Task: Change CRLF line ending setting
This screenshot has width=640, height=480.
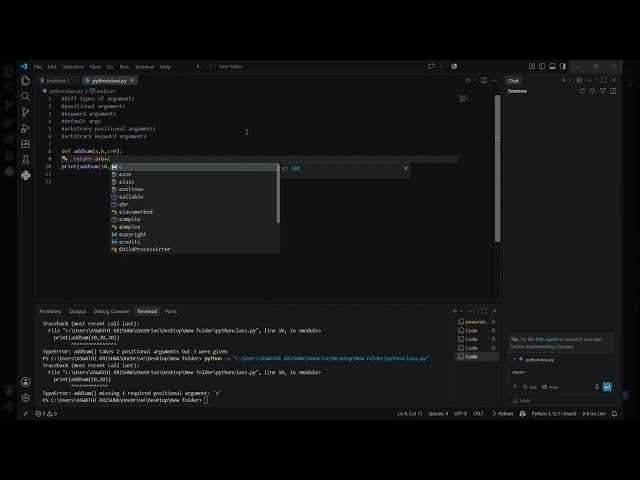Action: click(478, 413)
